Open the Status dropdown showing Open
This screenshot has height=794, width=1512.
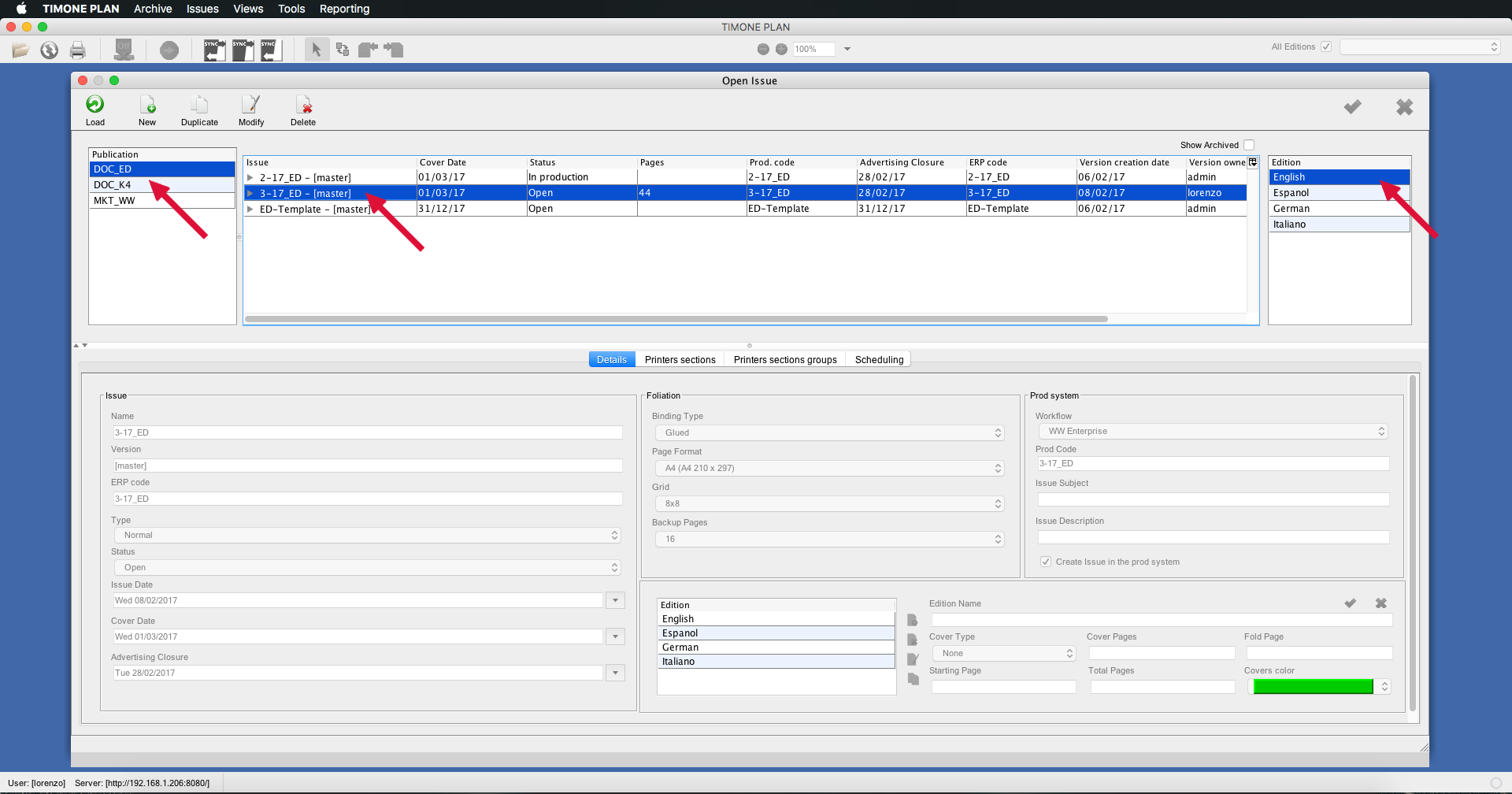click(x=367, y=567)
